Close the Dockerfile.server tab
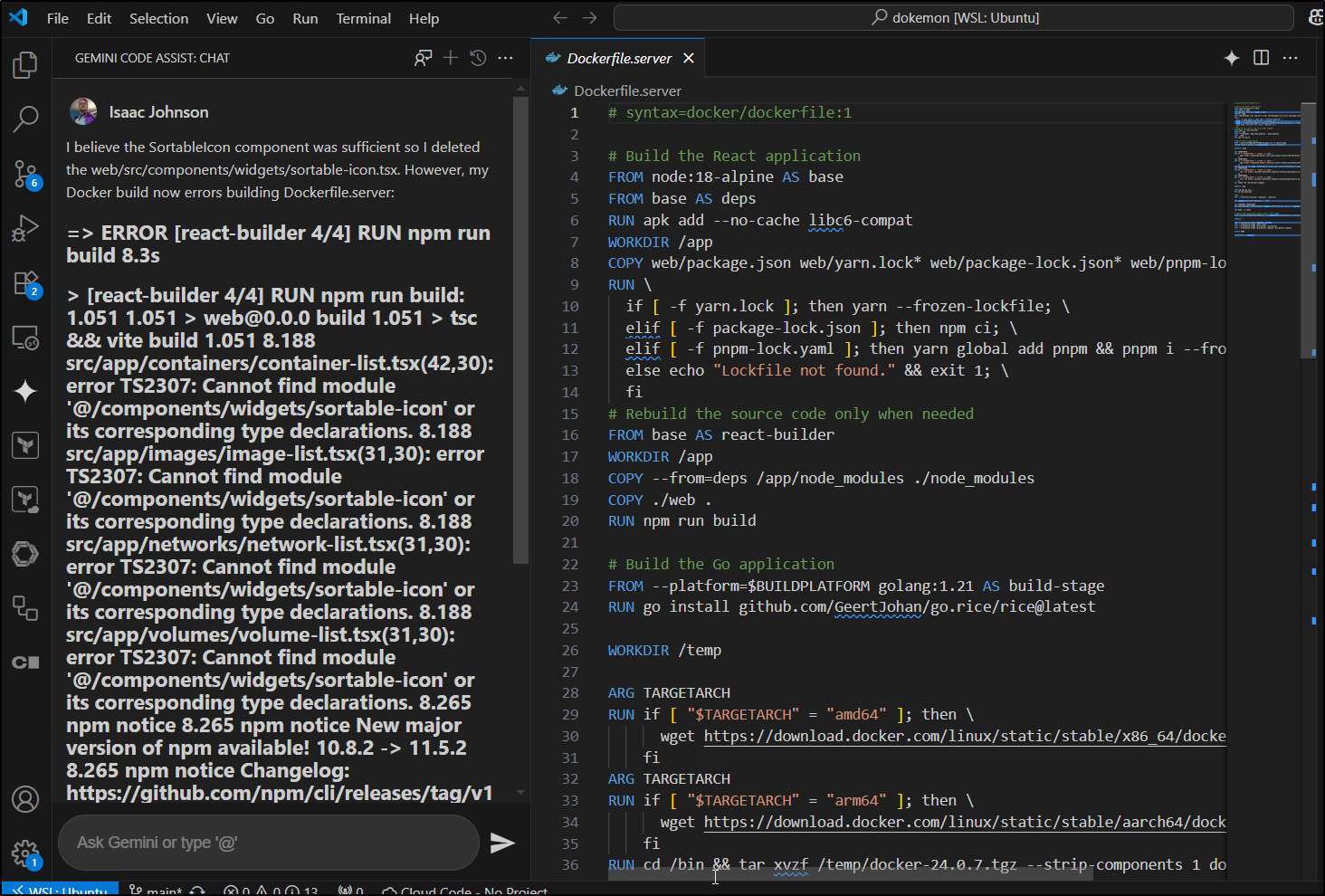 click(689, 58)
